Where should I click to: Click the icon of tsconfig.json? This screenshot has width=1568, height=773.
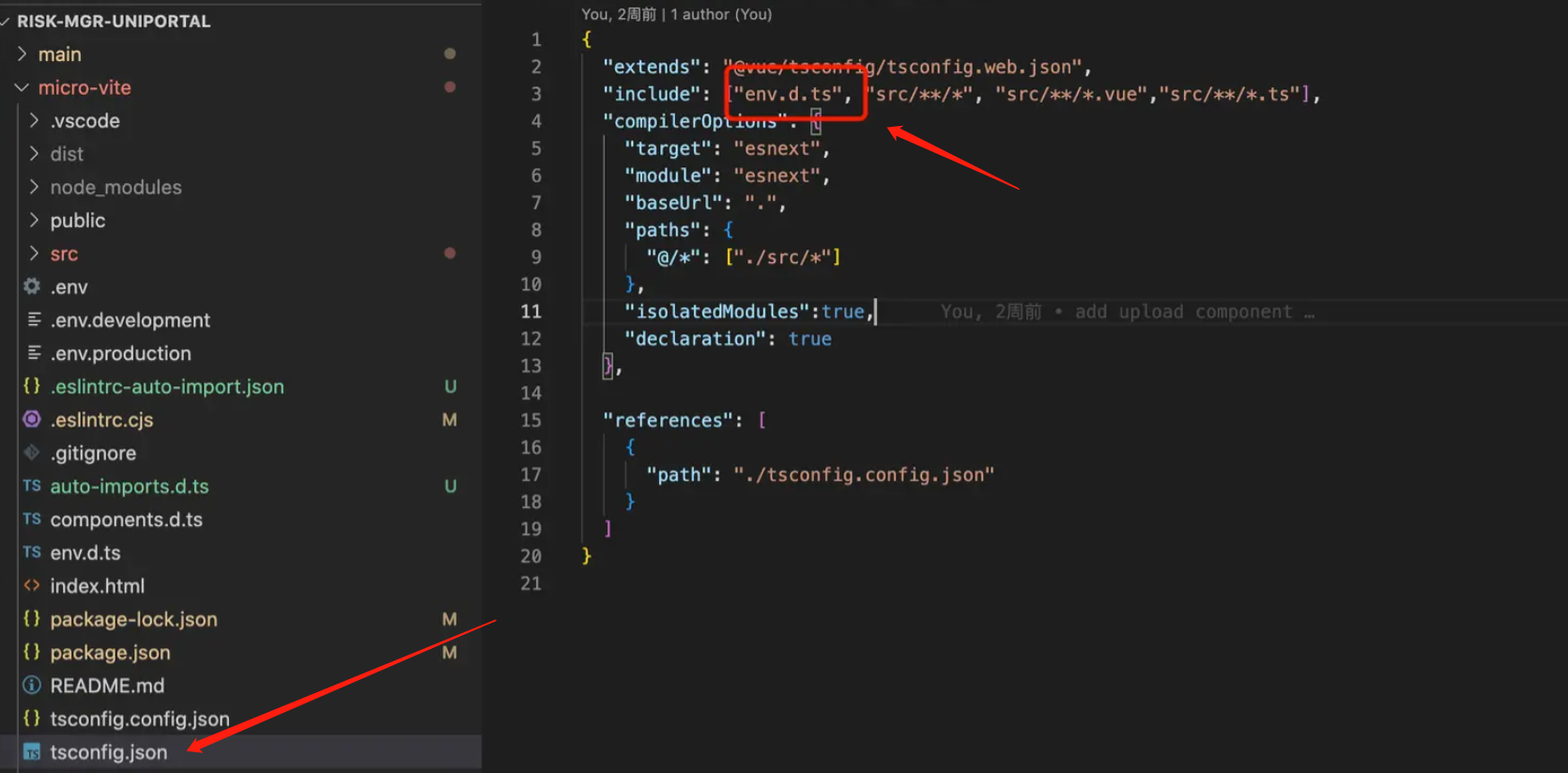click(x=32, y=752)
